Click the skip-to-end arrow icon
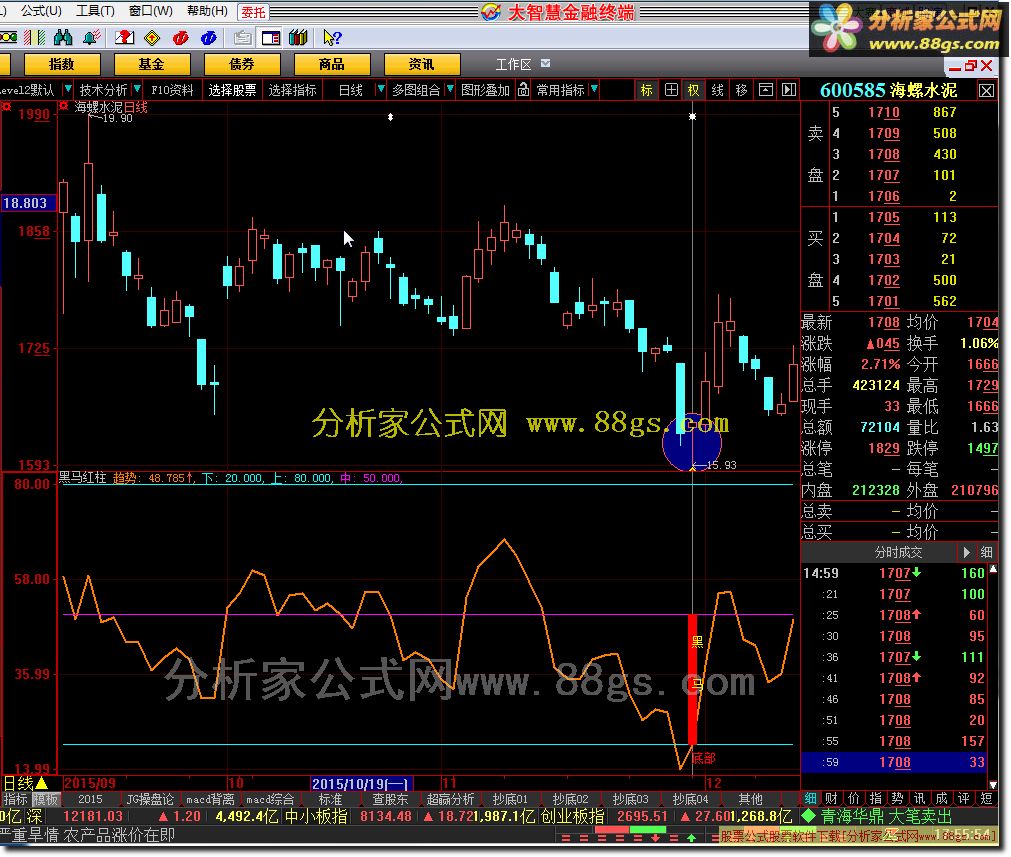Image resolution: width=1011 pixels, height=857 pixels. coord(789,90)
